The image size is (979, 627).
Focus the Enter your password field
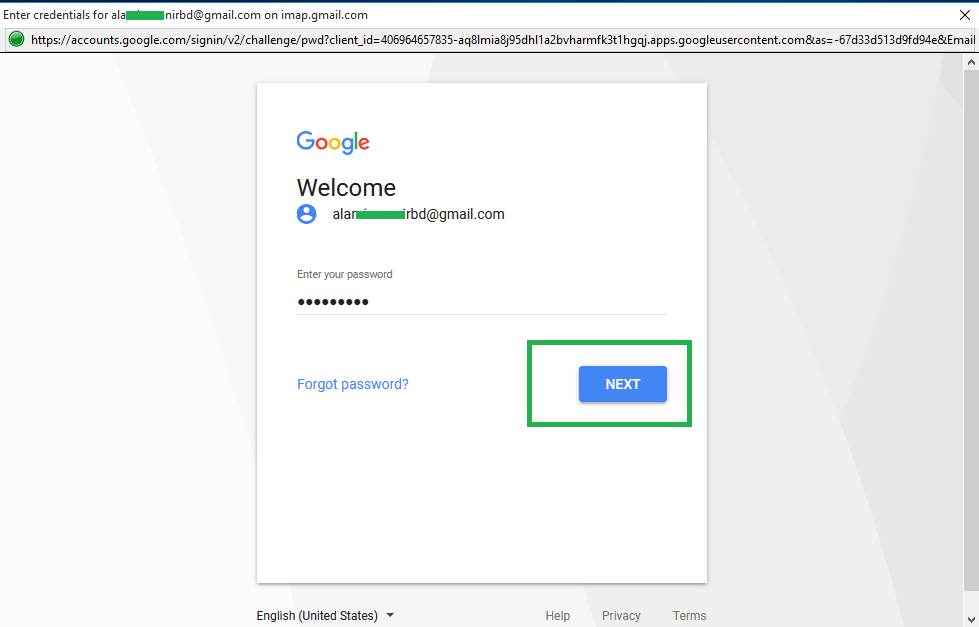tap(481, 302)
